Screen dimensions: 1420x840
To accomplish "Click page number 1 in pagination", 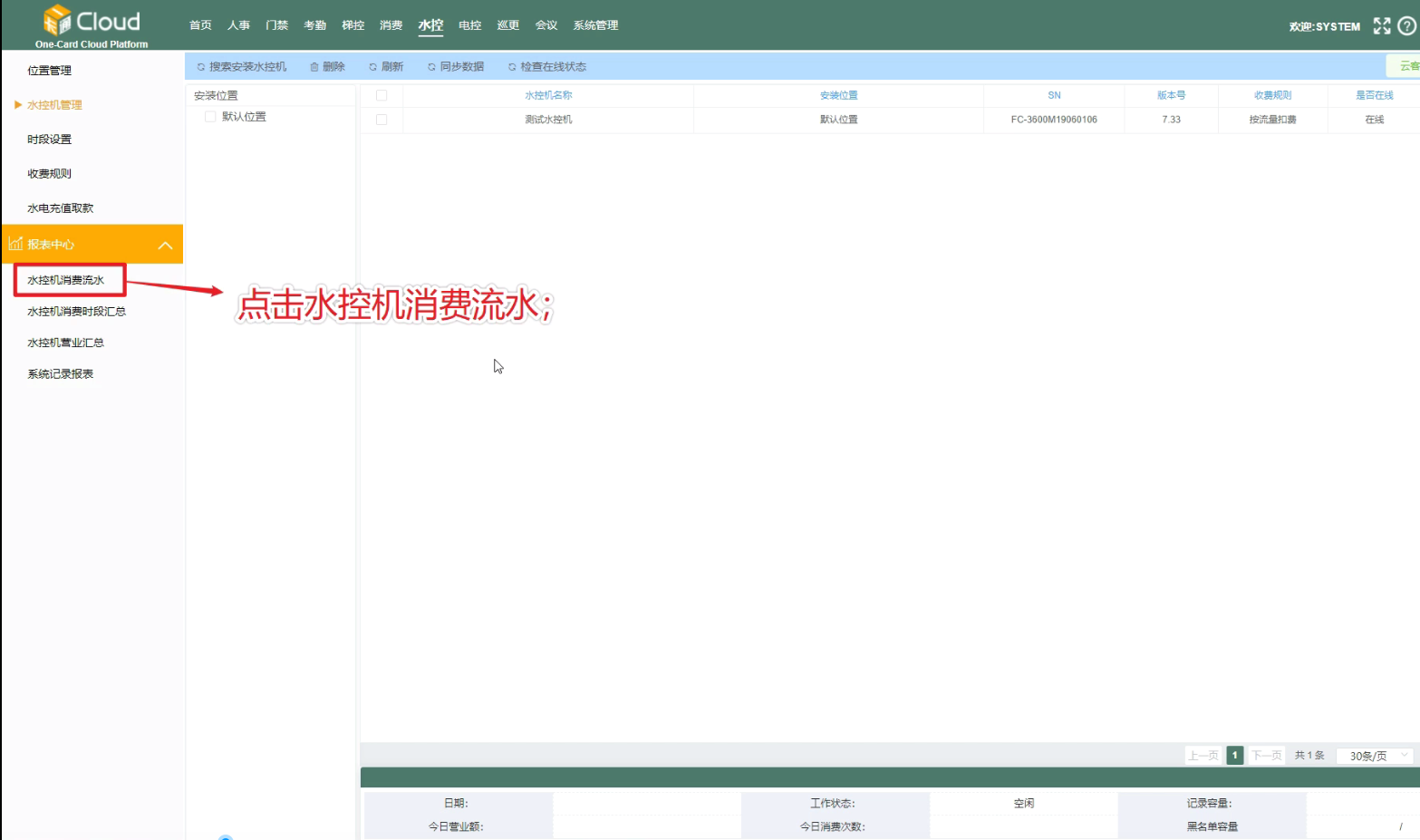I will (1234, 755).
